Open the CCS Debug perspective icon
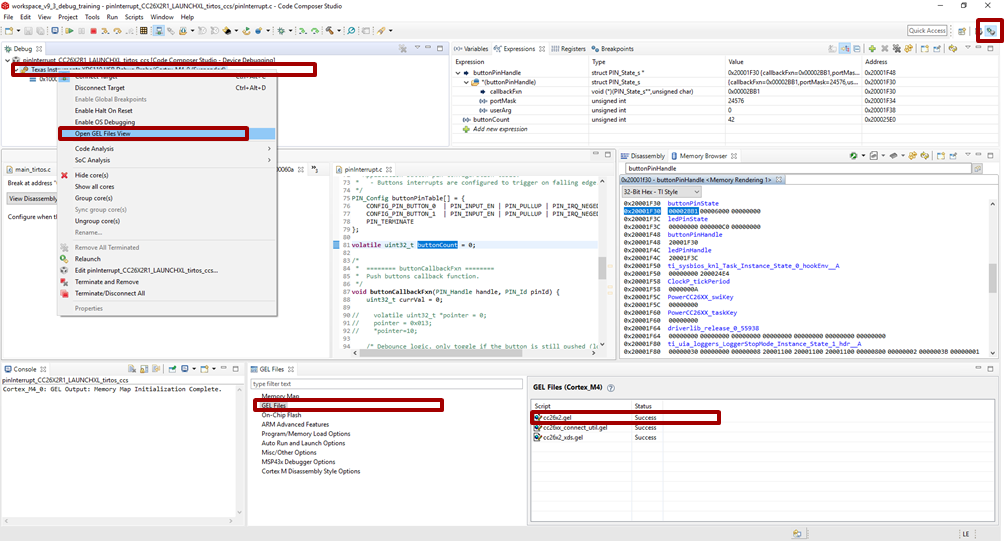Screen dimensions: 1005x541 [990, 31]
